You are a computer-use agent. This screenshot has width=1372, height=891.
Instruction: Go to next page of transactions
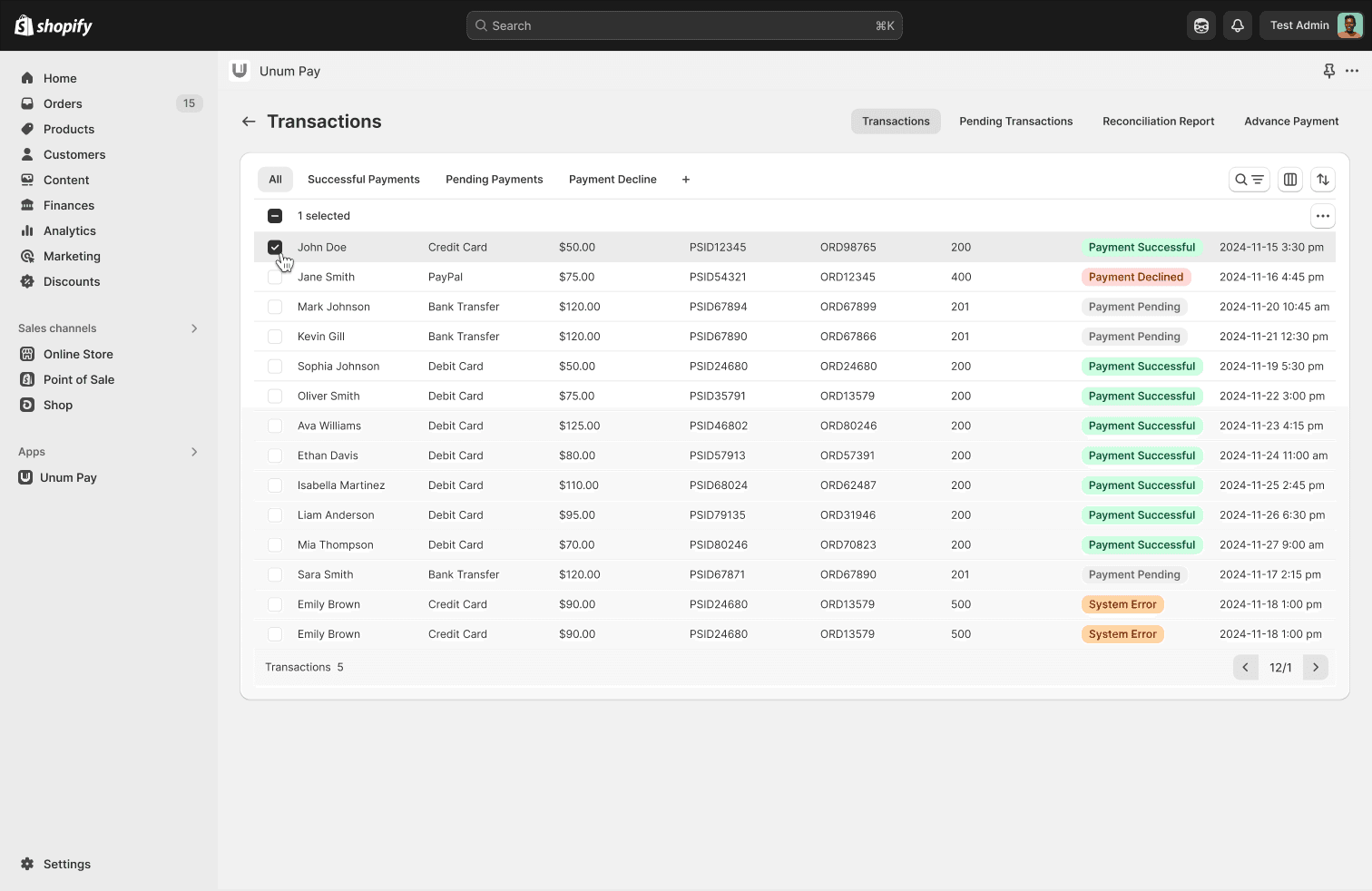click(1315, 668)
